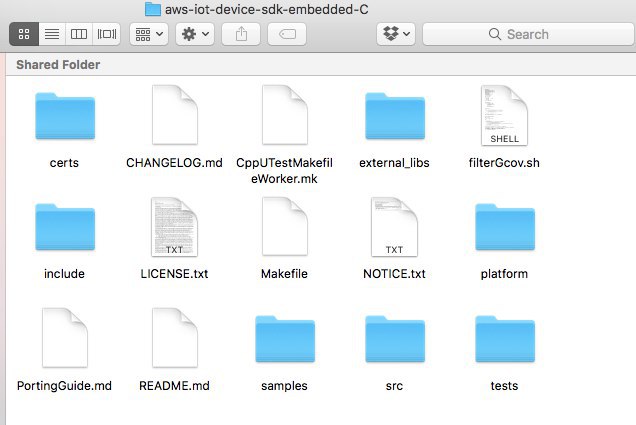The width and height of the screenshot is (636, 425).
Task: Select the src folder icon
Action: point(395,339)
